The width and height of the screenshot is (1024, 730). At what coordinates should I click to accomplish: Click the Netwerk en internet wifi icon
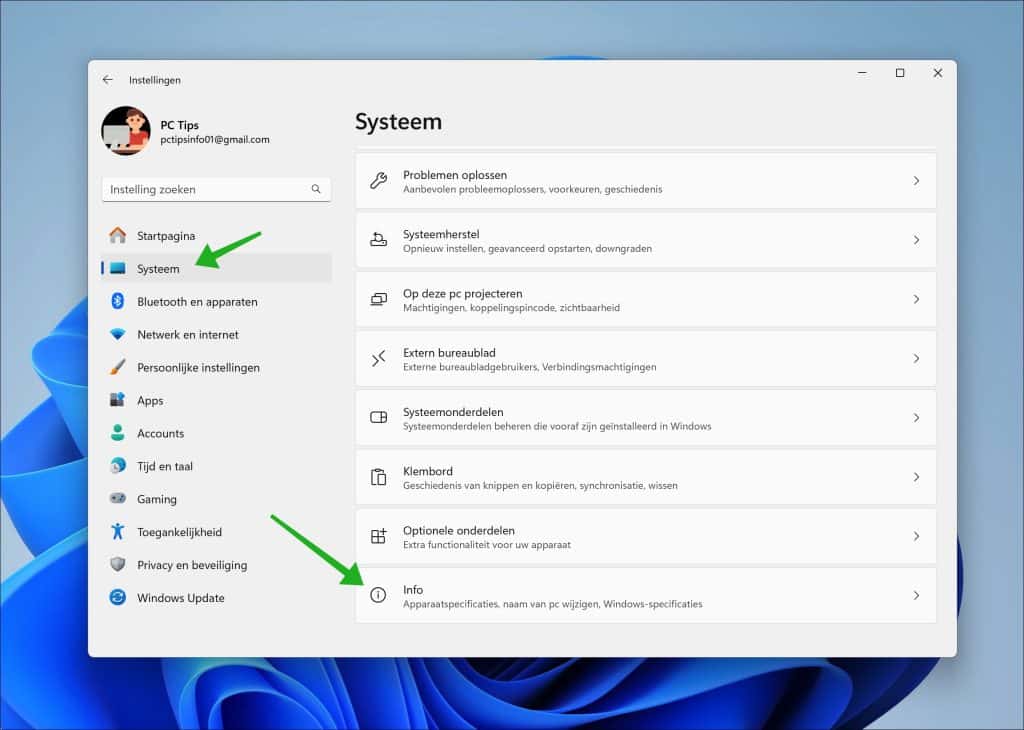118,334
